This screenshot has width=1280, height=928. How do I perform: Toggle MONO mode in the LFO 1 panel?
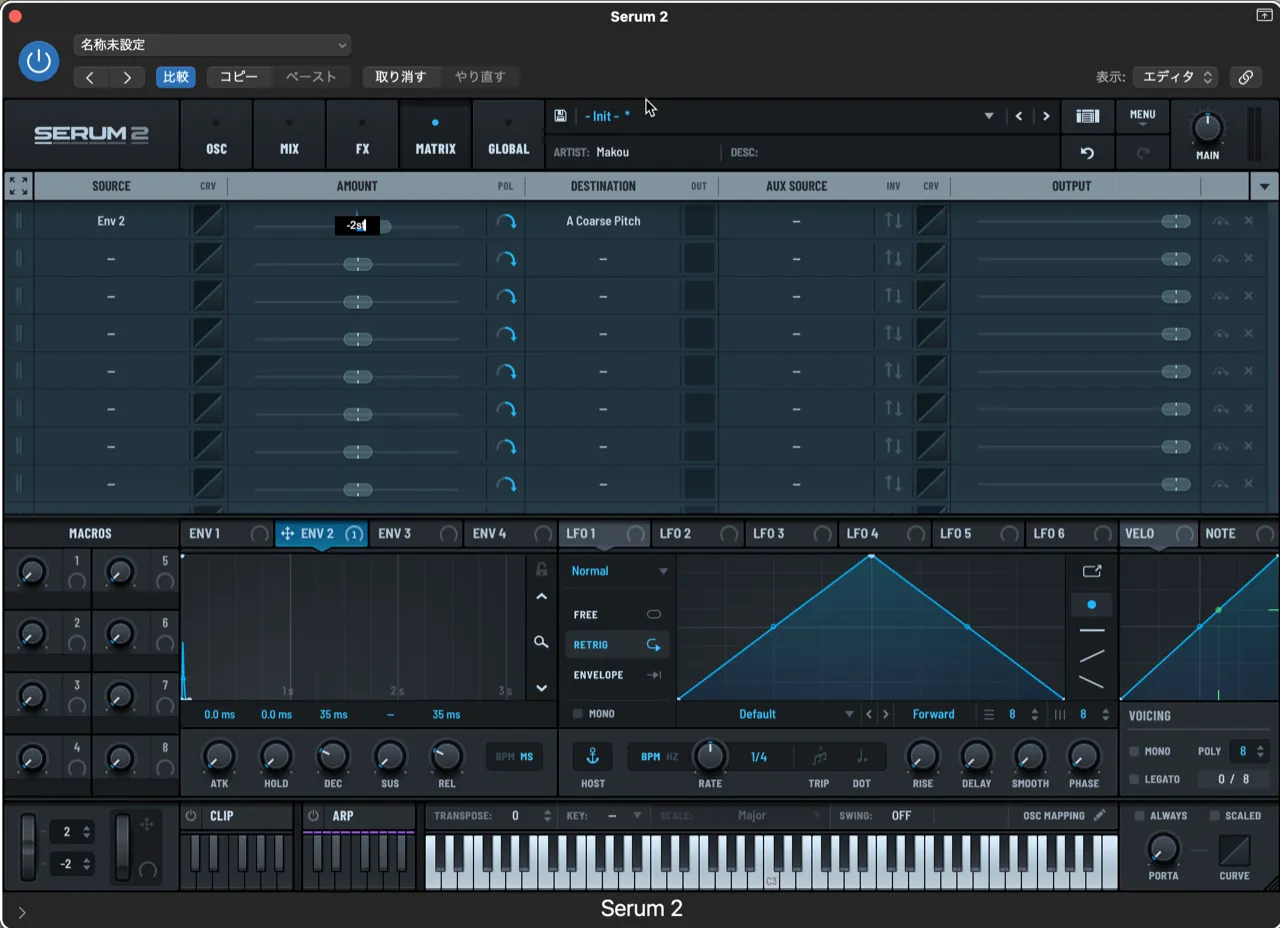pos(578,714)
